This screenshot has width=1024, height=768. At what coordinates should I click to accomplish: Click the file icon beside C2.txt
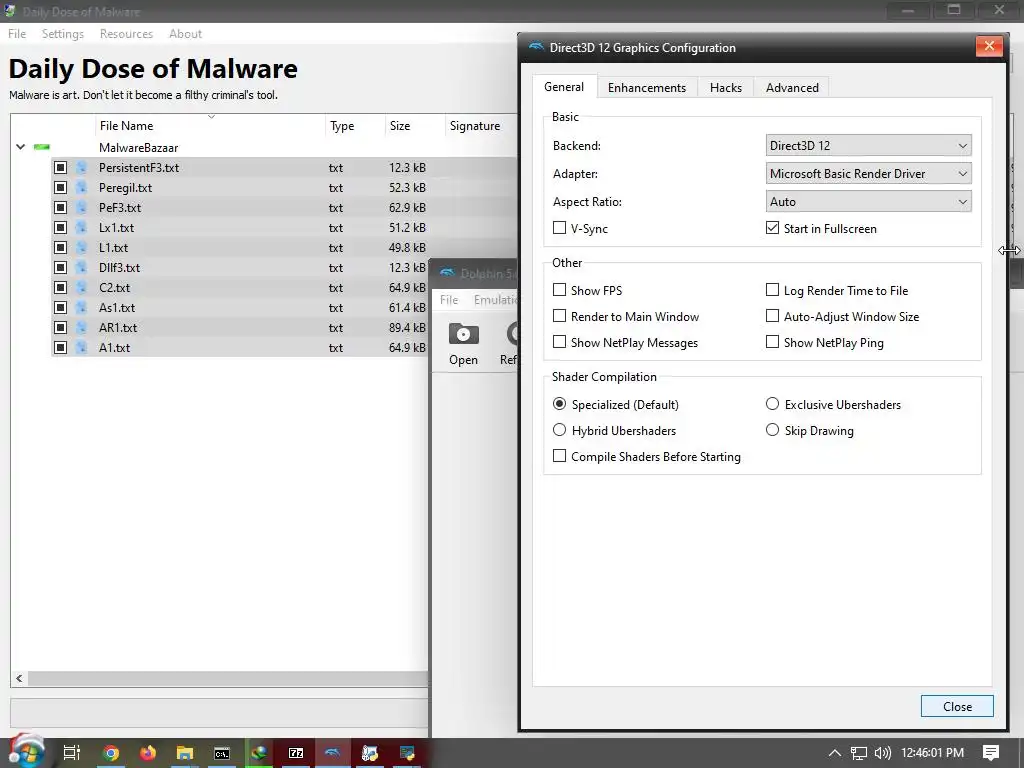tap(81, 287)
